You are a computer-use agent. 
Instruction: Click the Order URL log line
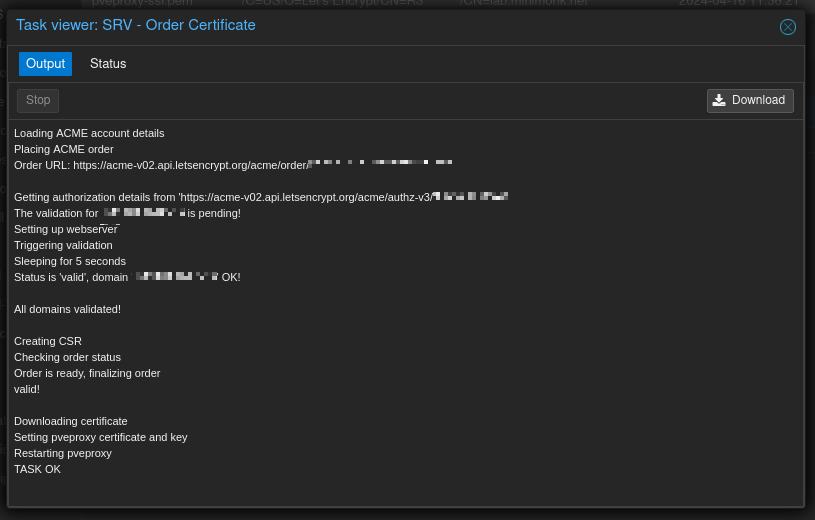233,165
